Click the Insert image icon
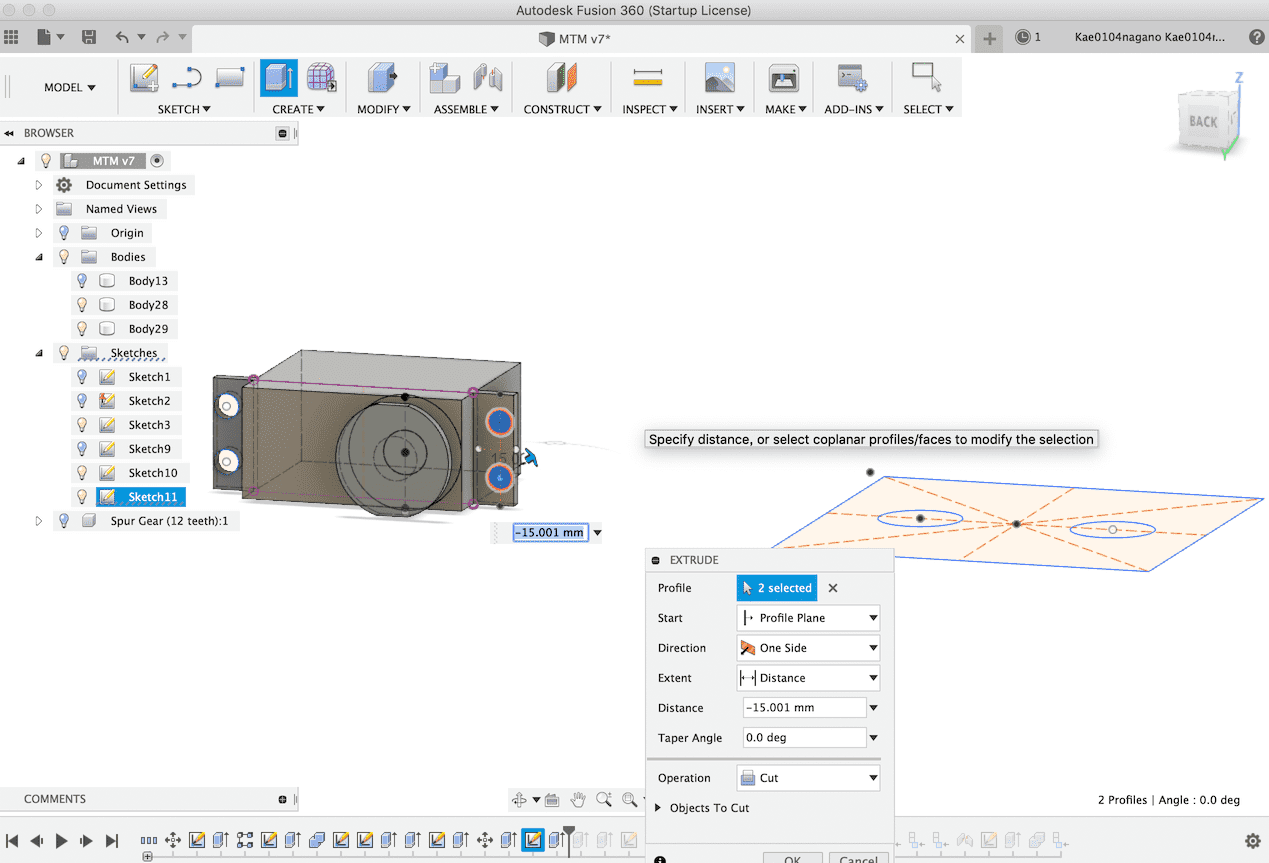Screen dimensions: 1269x863 pos(719,78)
